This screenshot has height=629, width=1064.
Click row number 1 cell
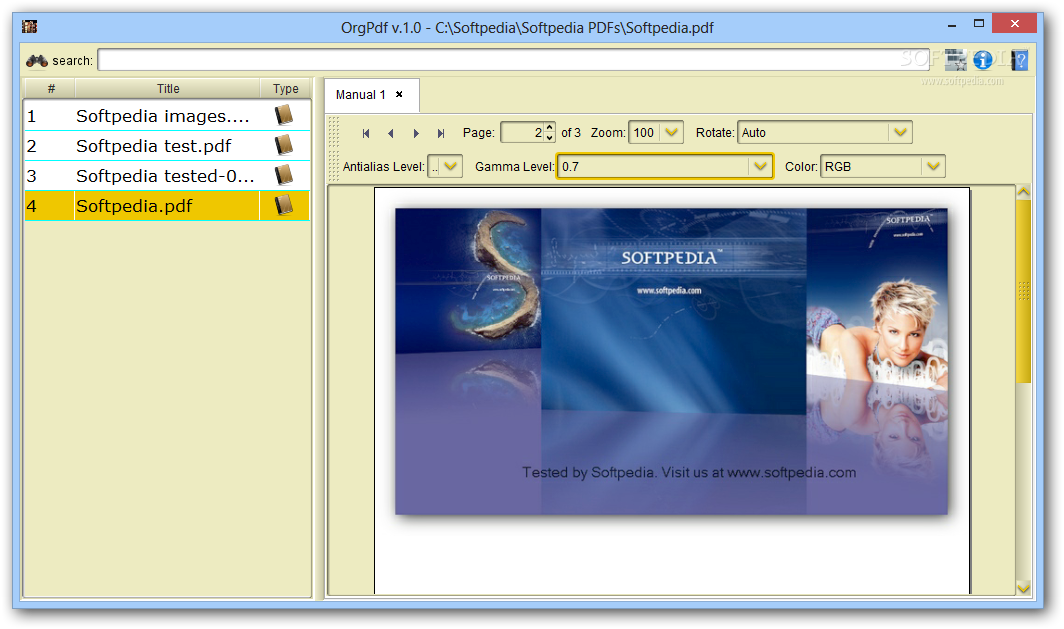pos(50,115)
